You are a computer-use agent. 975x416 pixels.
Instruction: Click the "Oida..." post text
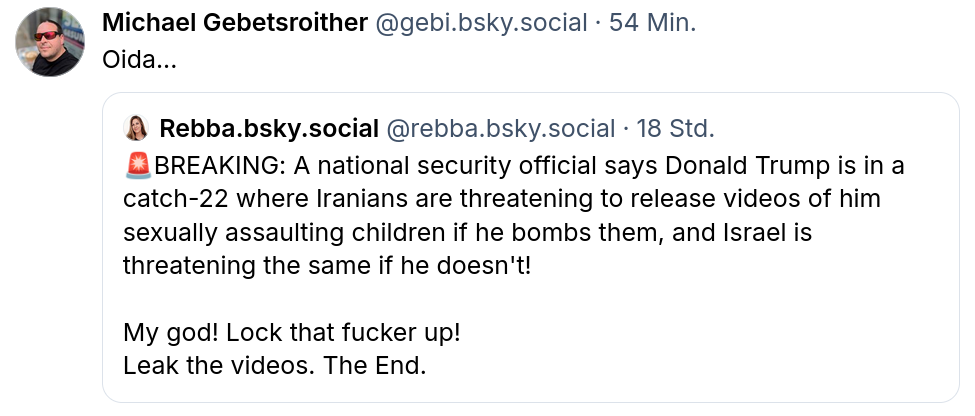140,59
